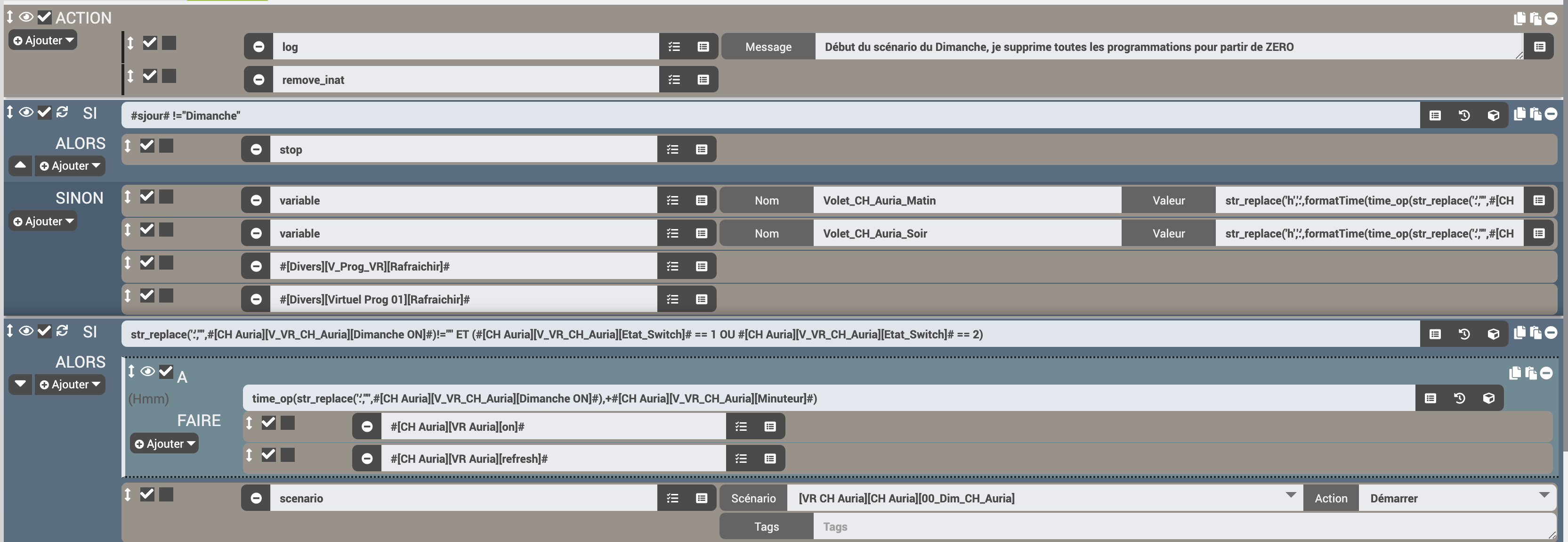The image size is (1568, 542).
Task: Click the message picker icon beside the log message field
Action: (1539, 47)
